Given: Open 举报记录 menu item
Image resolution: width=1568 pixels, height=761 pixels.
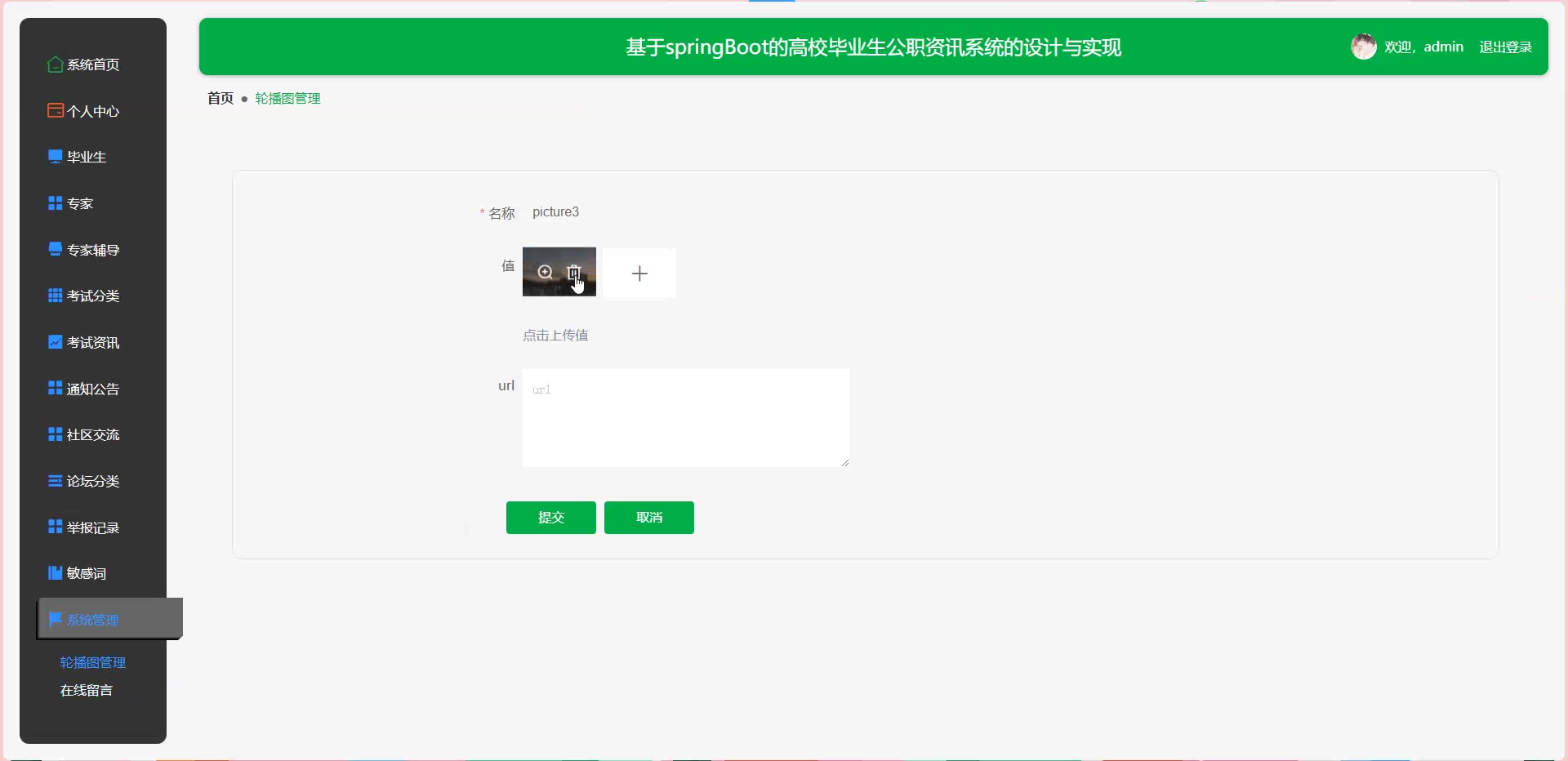Looking at the screenshot, I should (93, 527).
